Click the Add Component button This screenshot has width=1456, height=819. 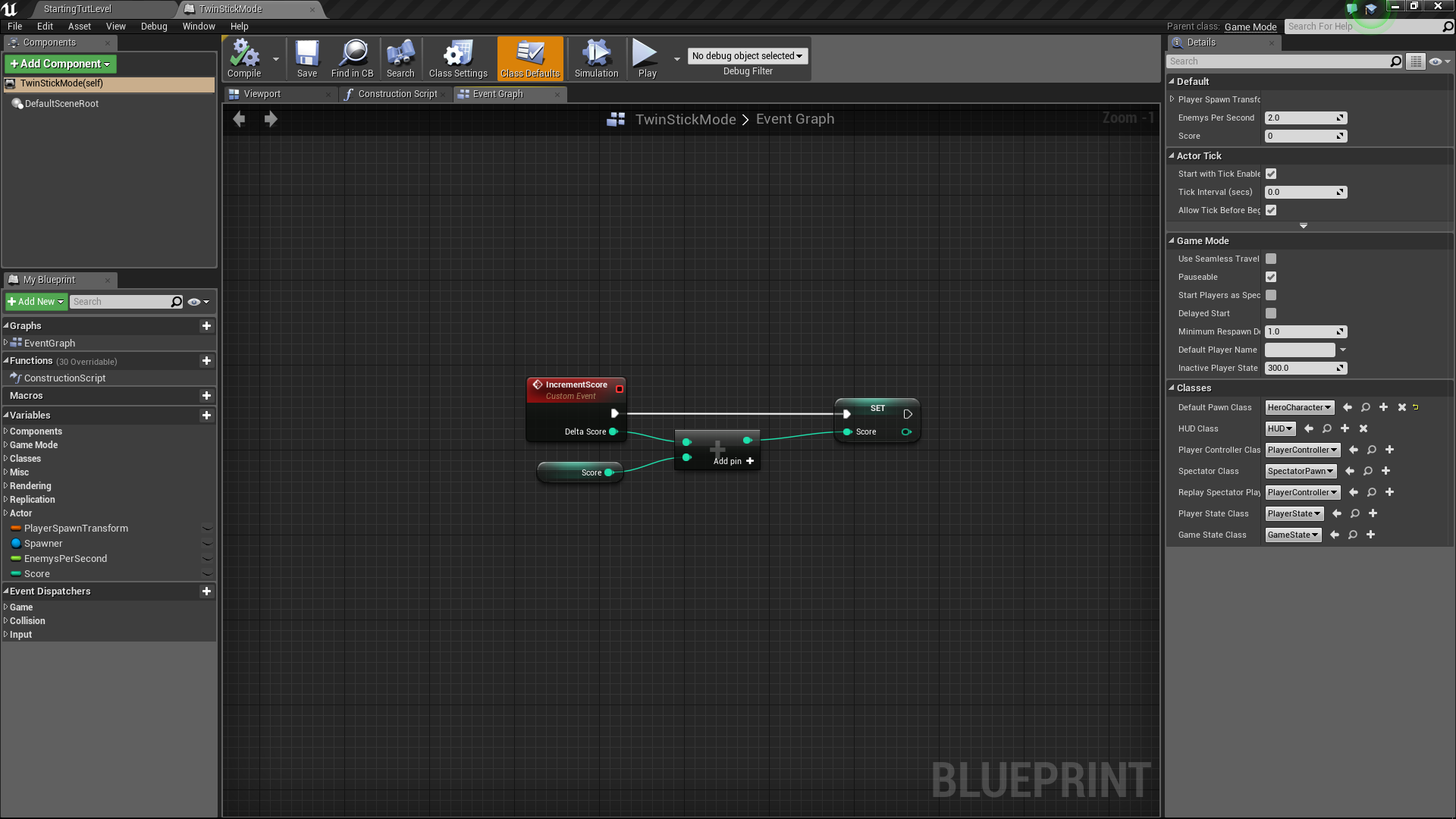pyautogui.click(x=61, y=64)
